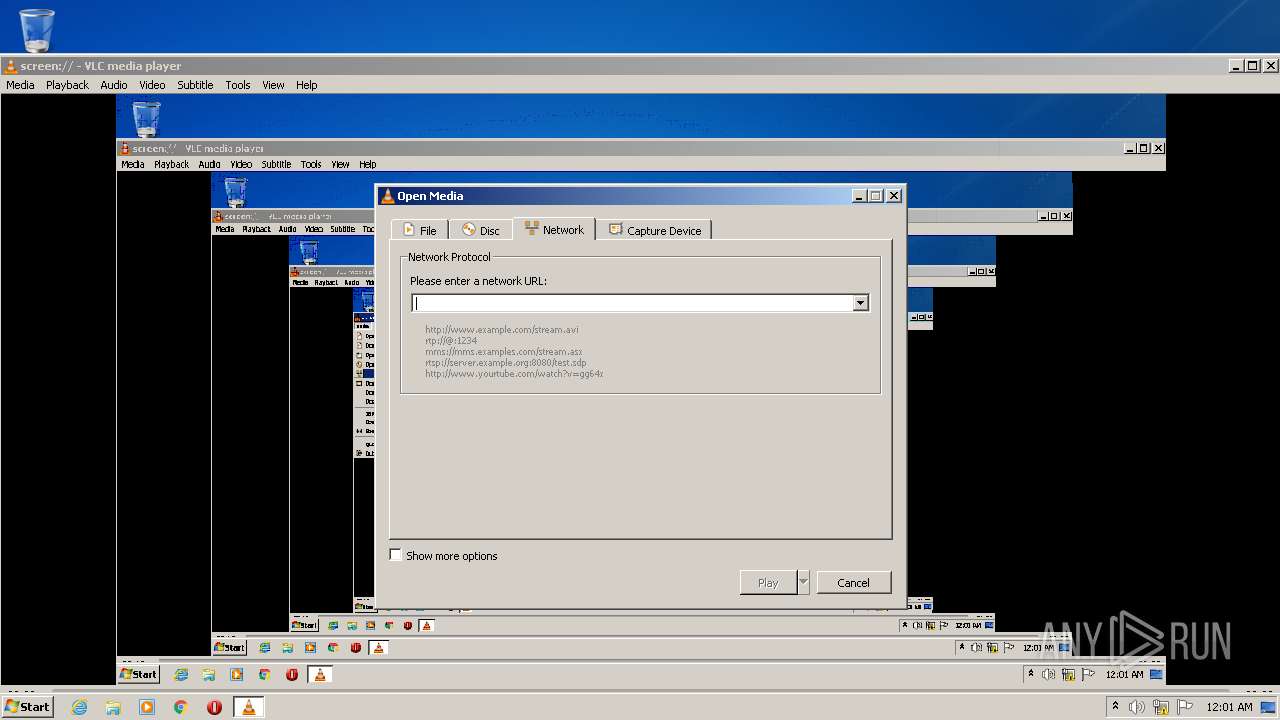1280x720 pixels.
Task: Show hidden system tray icons
Action: point(1115,707)
